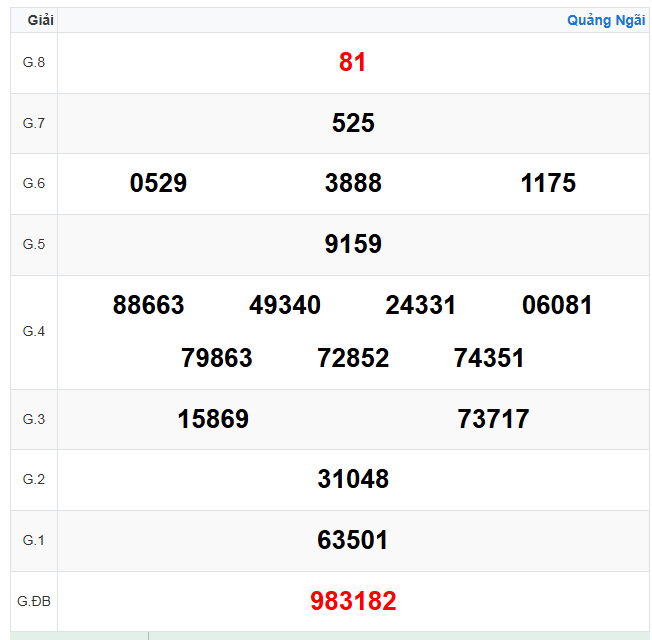The width and height of the screenshot is (652, 640).
Task: Click the Giải column header
Action: pyautogui.click(x=41, y=20)
